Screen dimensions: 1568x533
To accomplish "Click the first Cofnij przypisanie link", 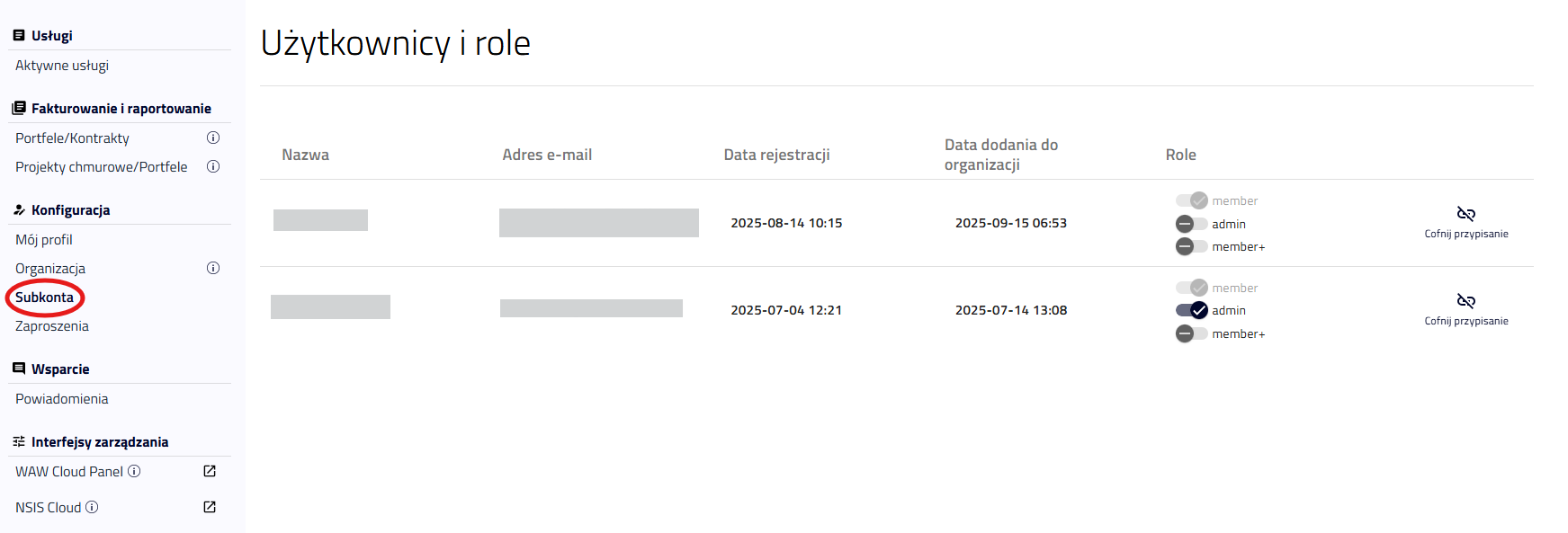I will pos(1465,232).
